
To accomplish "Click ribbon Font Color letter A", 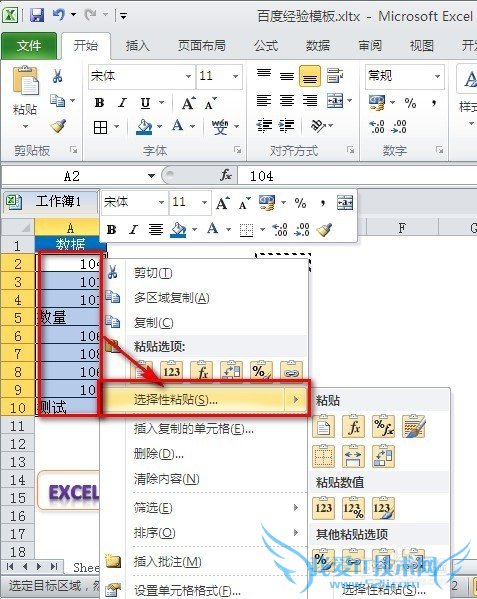I will (x=178, y=126).
